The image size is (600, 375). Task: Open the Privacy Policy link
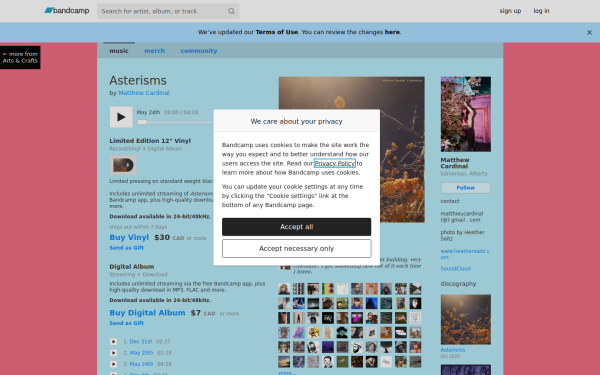[x=334, y=163]
